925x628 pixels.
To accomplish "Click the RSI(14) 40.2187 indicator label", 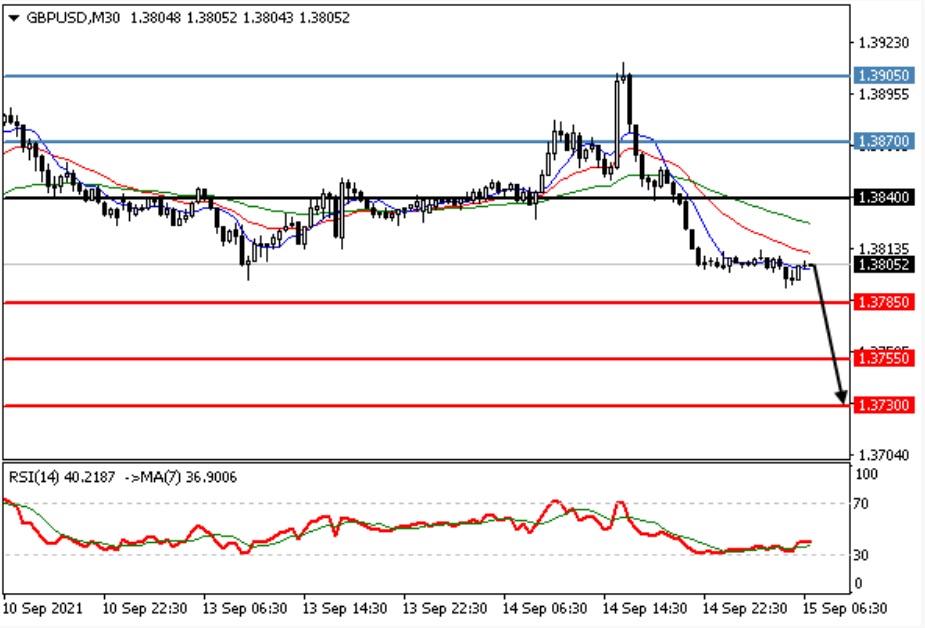I will [62, 477].
